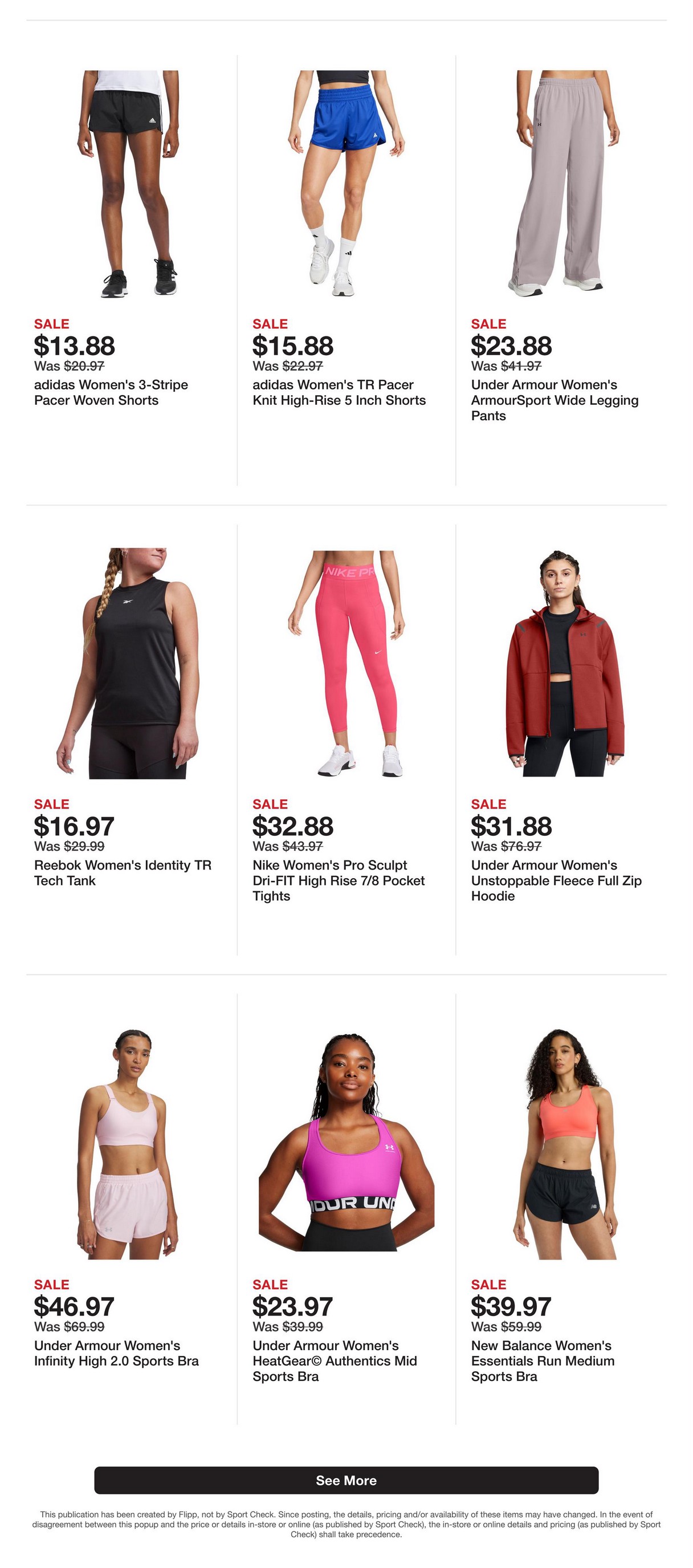Open the red Unstoppable Fleece Hoodie image

(x=565, y=664)
